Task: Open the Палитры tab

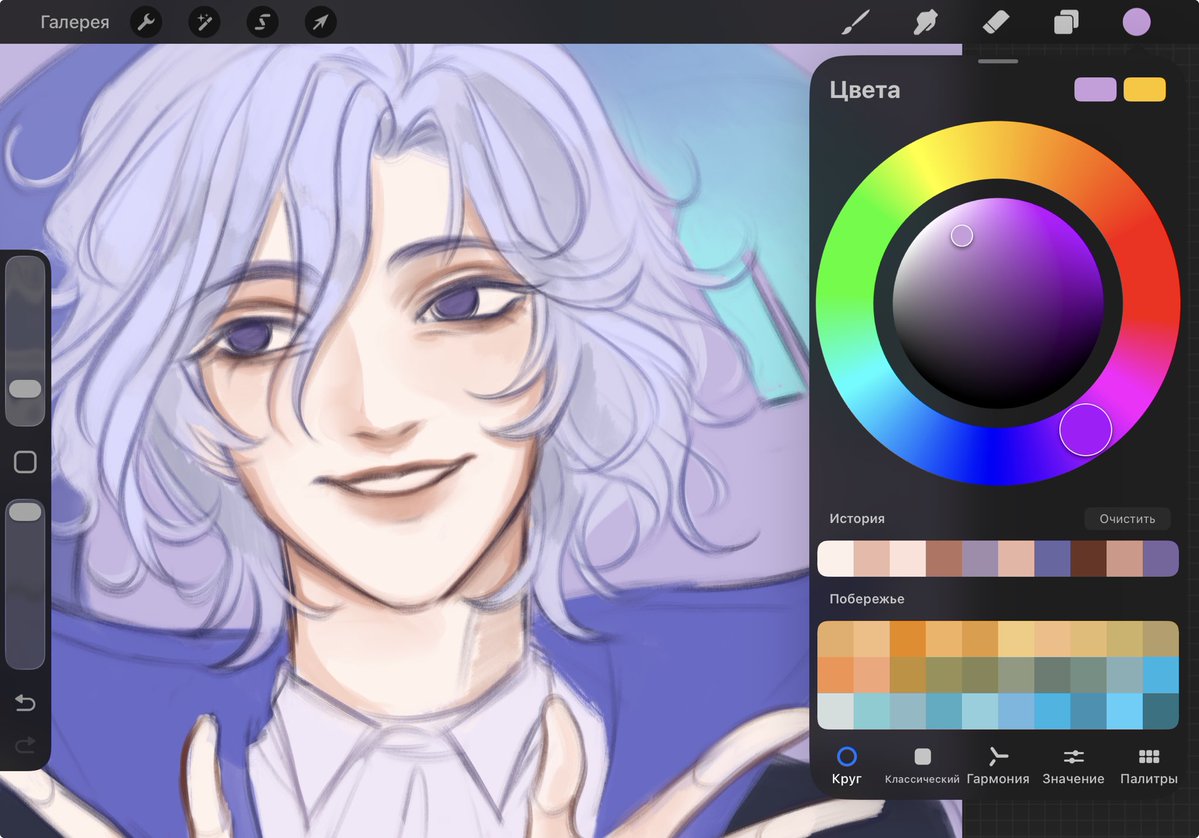Action: [1149, 766]
